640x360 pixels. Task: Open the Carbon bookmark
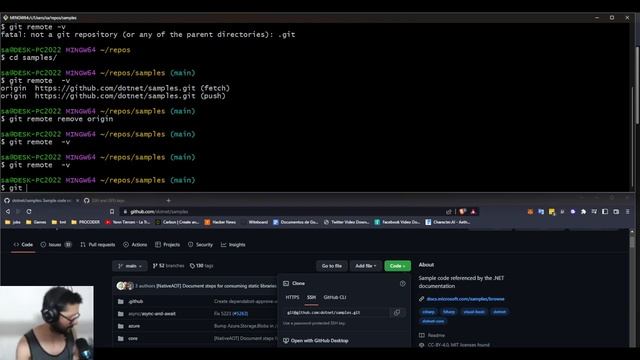tap(177, 222)
